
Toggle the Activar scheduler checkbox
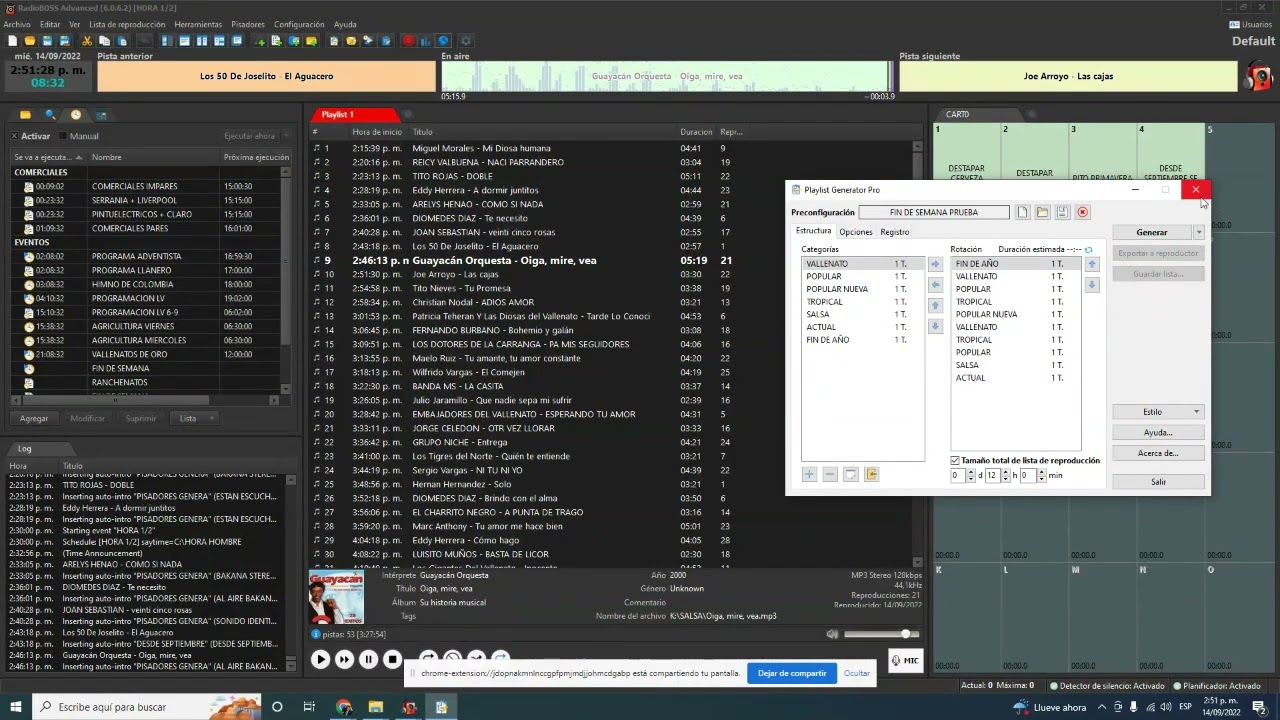coord(15,136)
